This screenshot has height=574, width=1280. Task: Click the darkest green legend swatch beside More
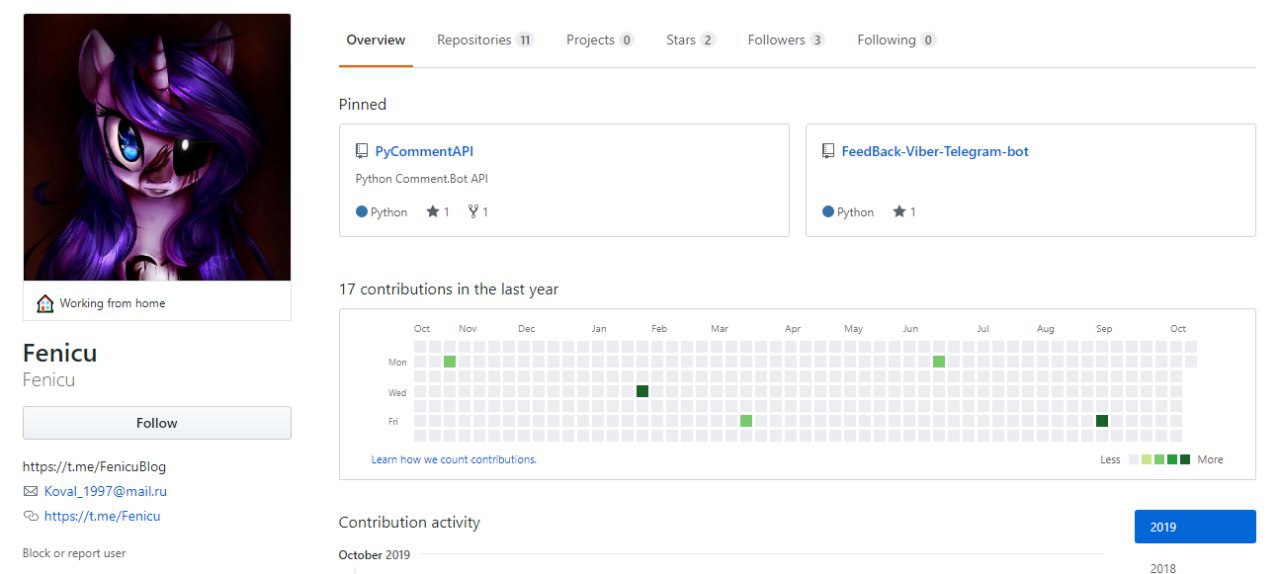[x=1185, y=459]
